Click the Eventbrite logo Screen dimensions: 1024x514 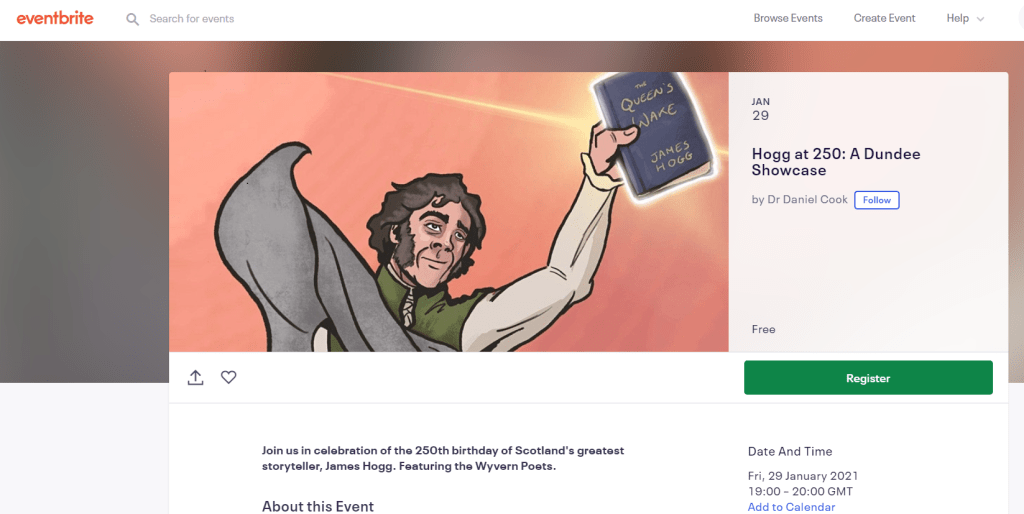click(55, 18)
